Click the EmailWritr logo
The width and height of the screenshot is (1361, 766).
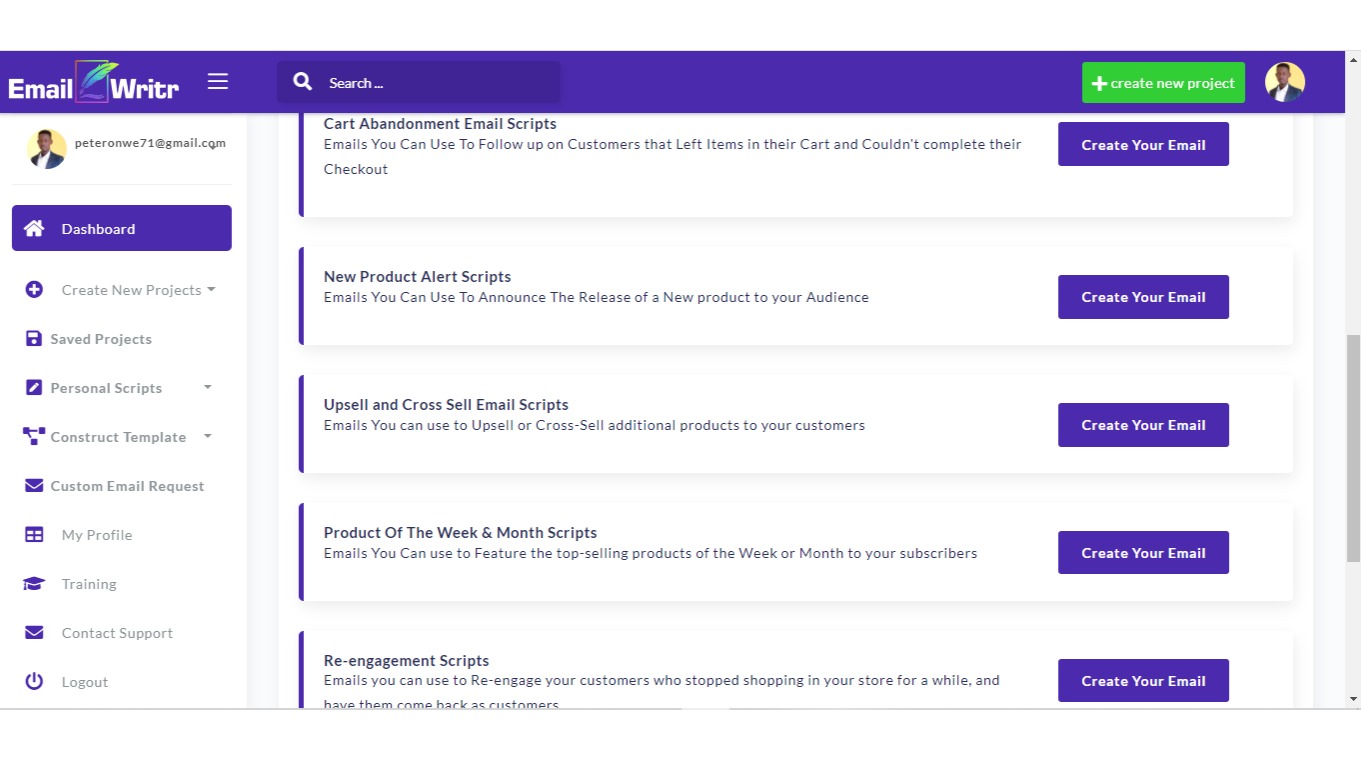coord(93,82)
